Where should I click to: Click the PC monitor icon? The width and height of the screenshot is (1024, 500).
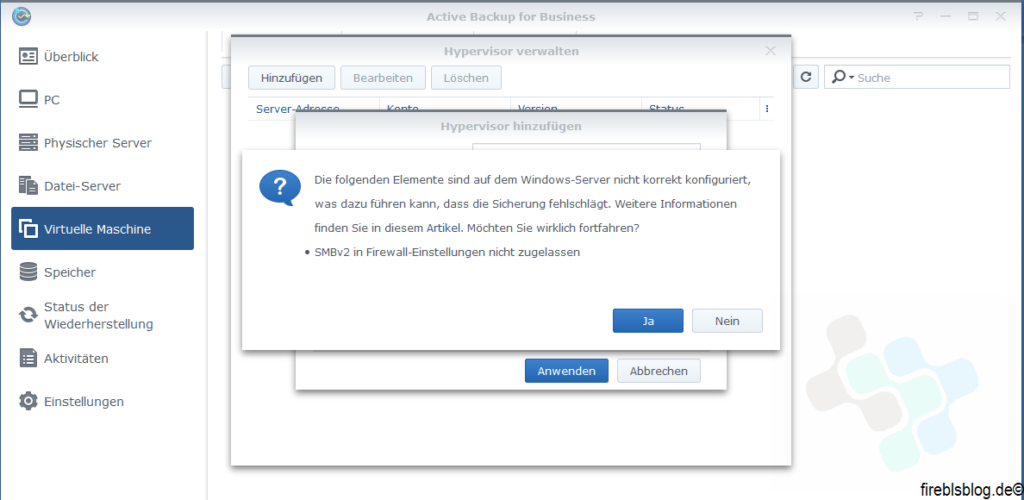[28, 100]
